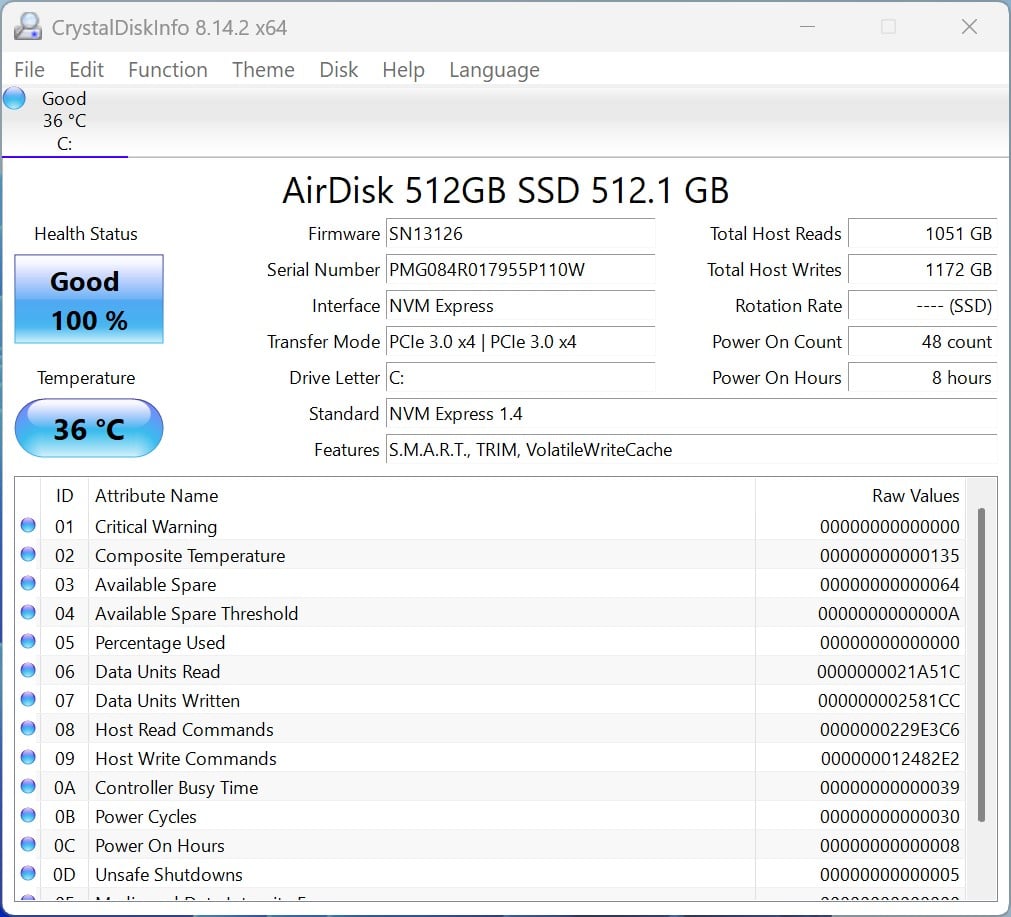This screenshot has height=917, width=1011.
Task: Click raw value 00000000000039
Action: (x=890, y=787)
